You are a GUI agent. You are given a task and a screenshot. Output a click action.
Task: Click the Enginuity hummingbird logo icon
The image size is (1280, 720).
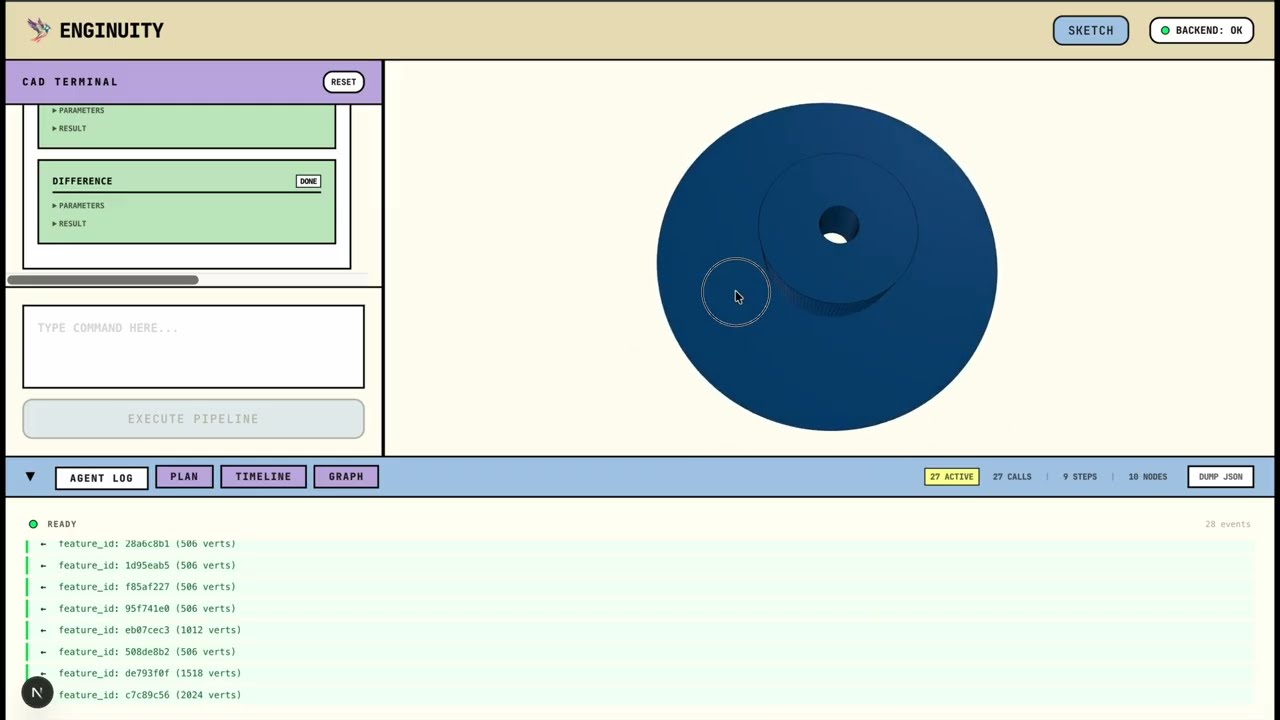[39, 30]
